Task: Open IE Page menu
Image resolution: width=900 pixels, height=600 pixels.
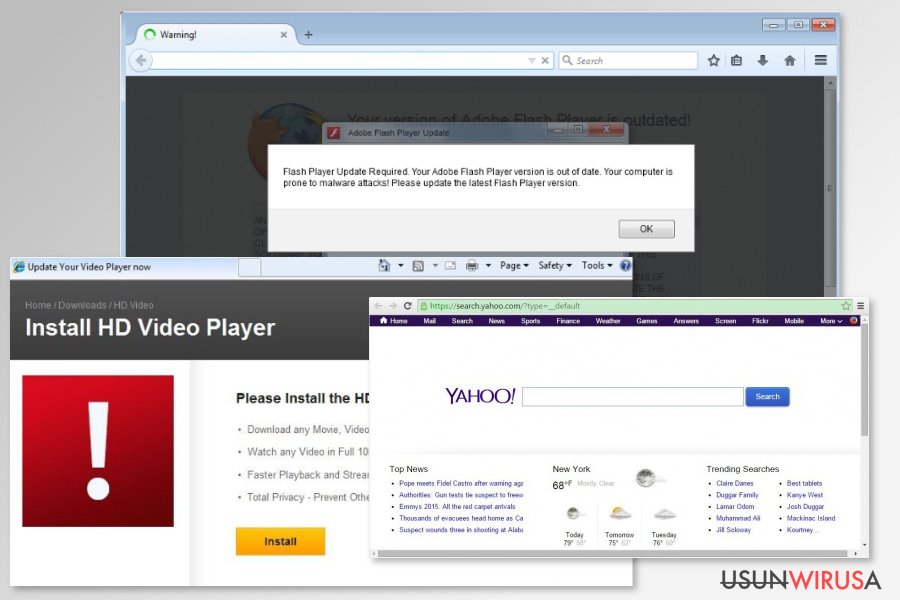Action: 514,265
